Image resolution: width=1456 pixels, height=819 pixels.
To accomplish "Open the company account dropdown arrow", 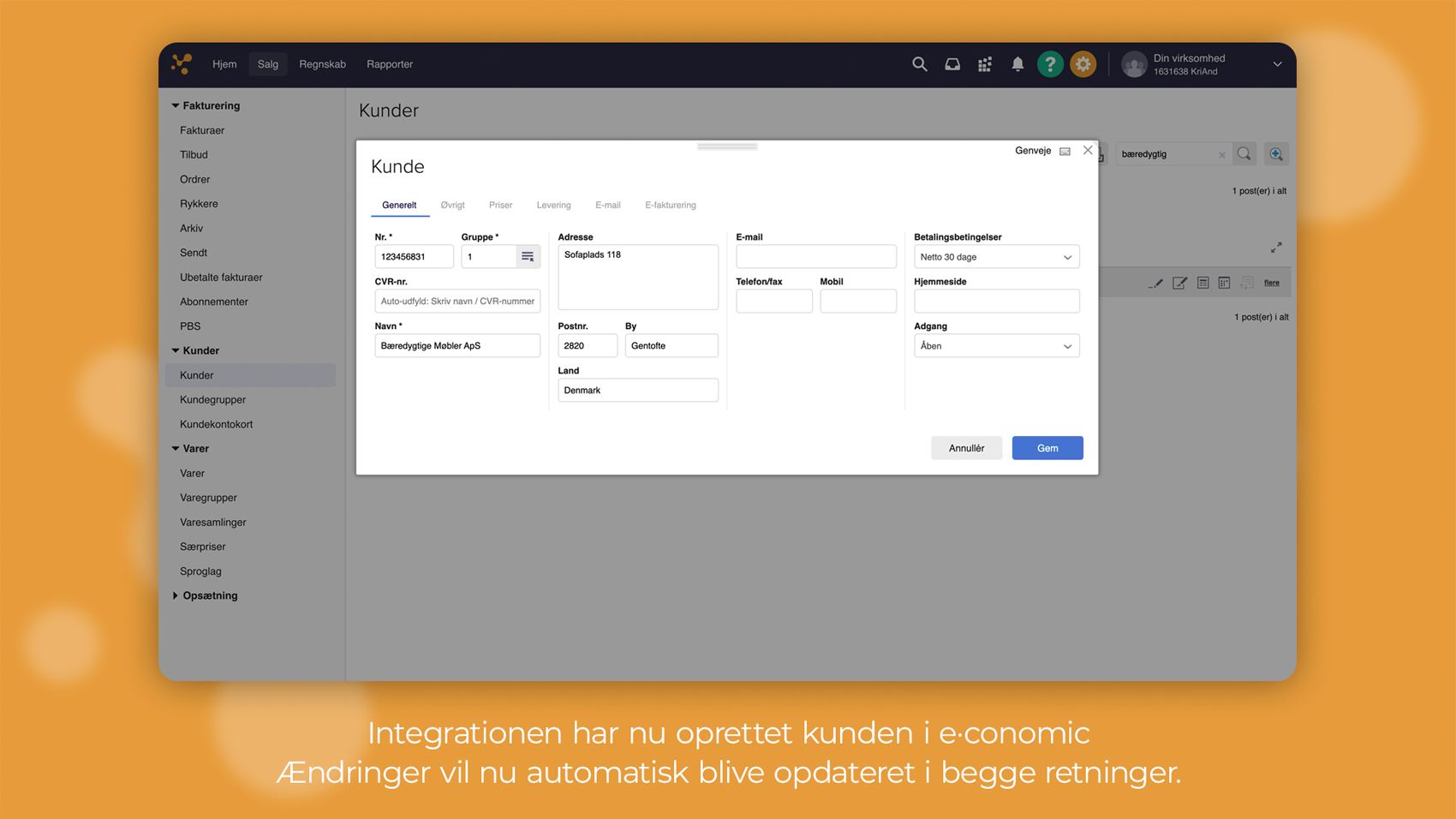I will click(1277, 64).
